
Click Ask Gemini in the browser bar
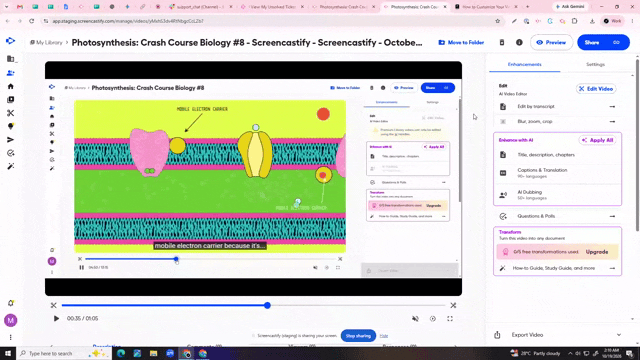570,7
